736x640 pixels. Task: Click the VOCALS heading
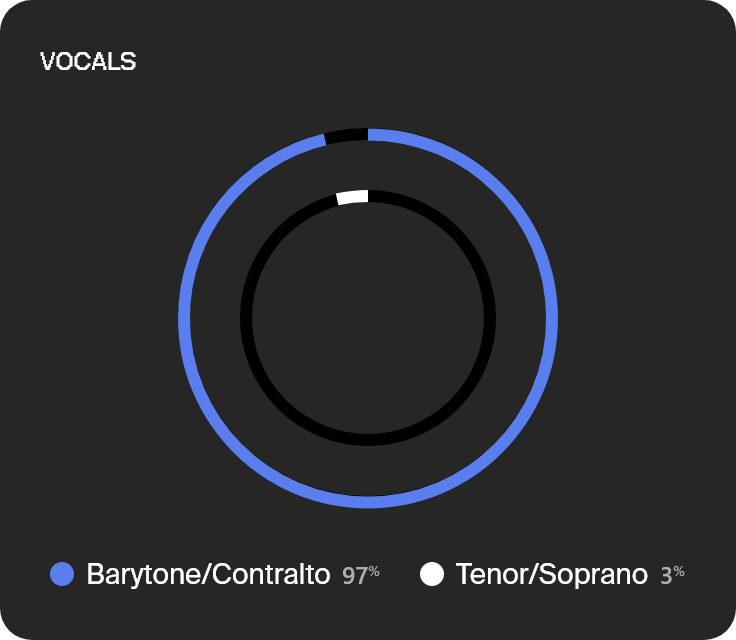pos(88,62)
